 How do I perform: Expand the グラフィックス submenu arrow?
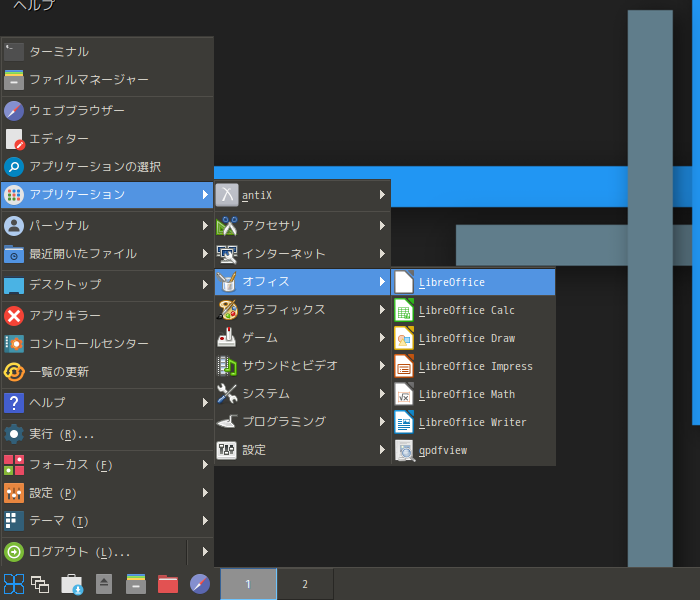pos(382,310)
